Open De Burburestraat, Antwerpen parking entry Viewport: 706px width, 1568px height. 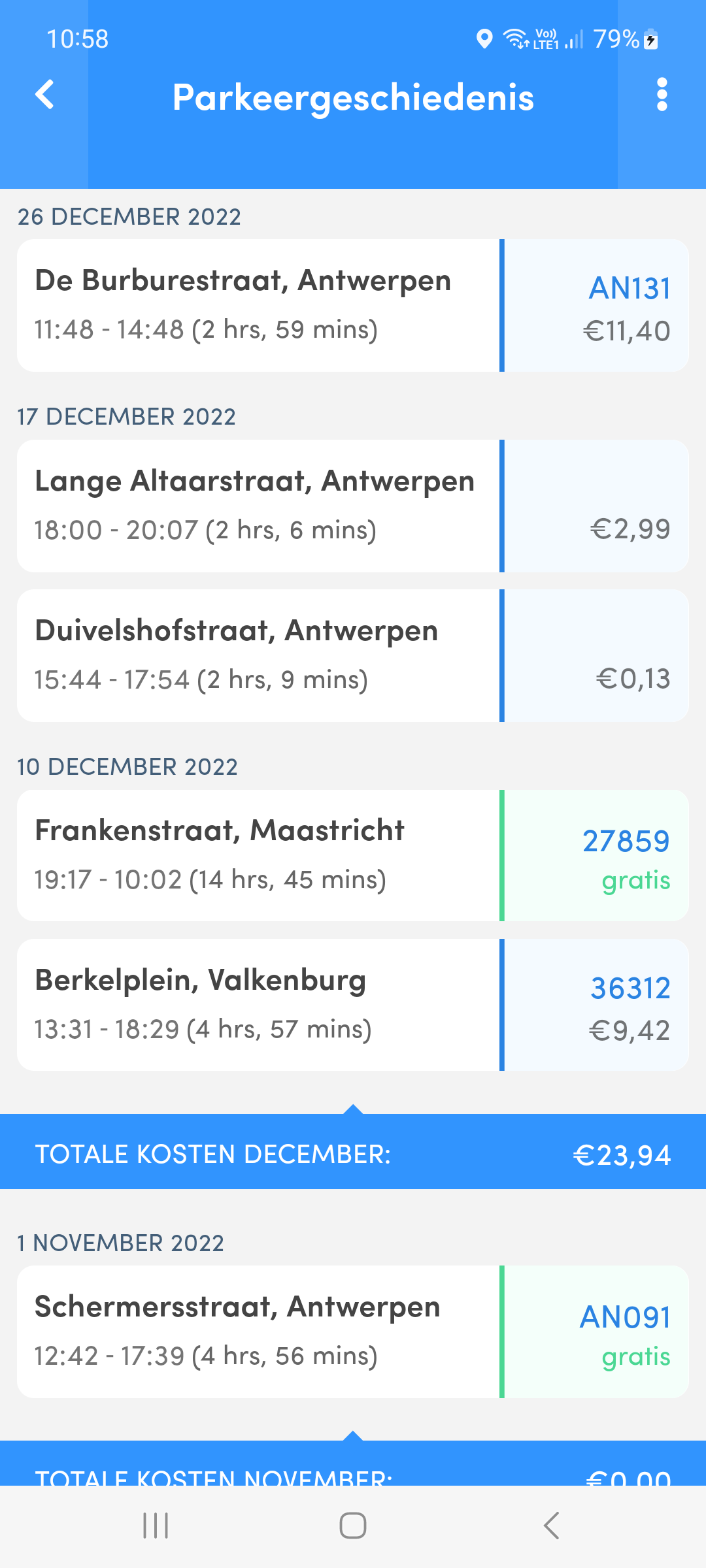coord(353,306)
